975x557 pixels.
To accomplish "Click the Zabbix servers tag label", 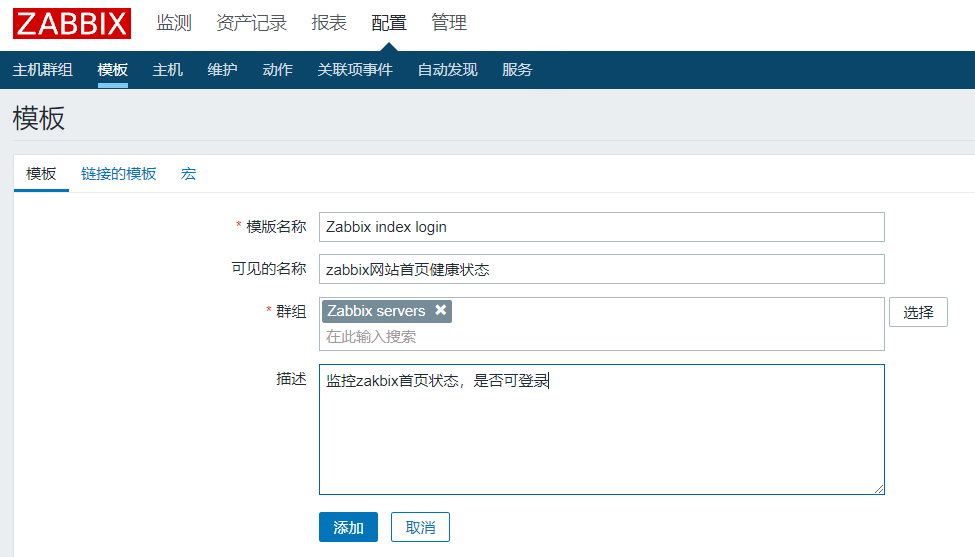I will (376, 311).
